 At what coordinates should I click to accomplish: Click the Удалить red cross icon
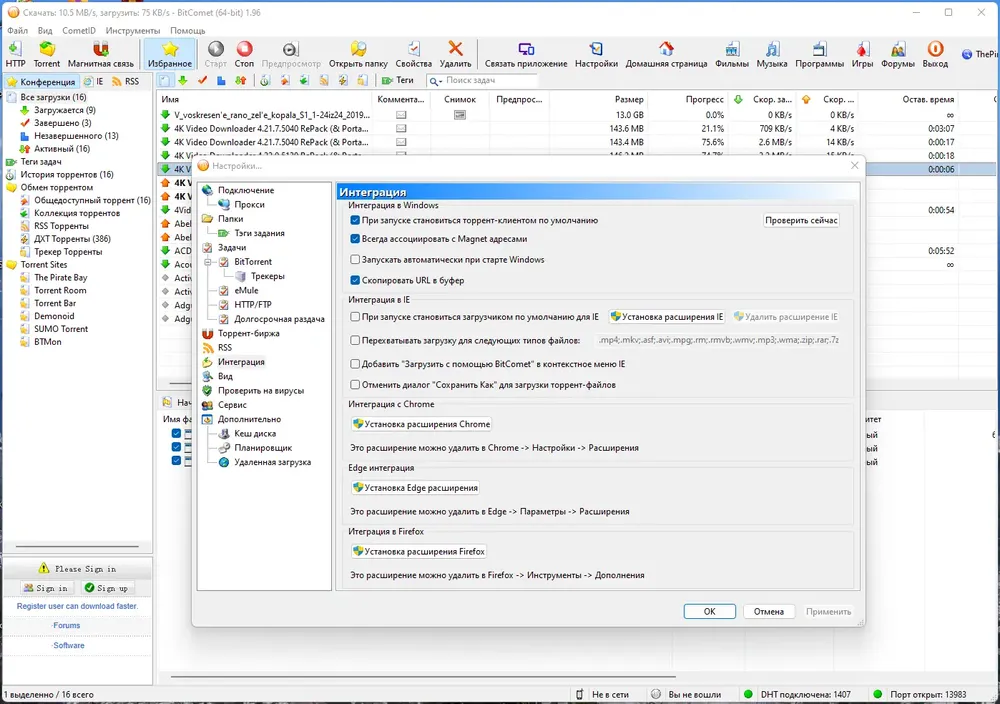tap(455, 54)
